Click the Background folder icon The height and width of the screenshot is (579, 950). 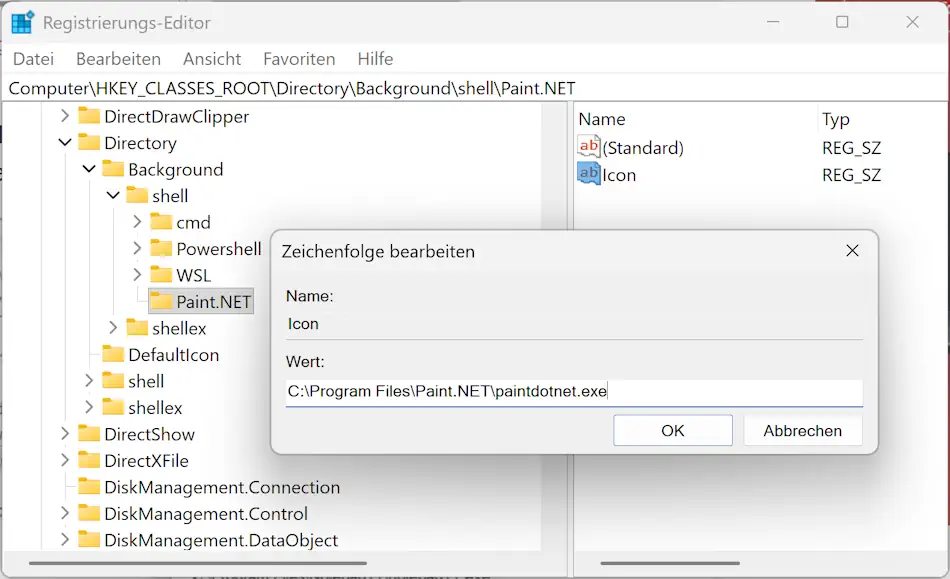(x=113, y=169)
